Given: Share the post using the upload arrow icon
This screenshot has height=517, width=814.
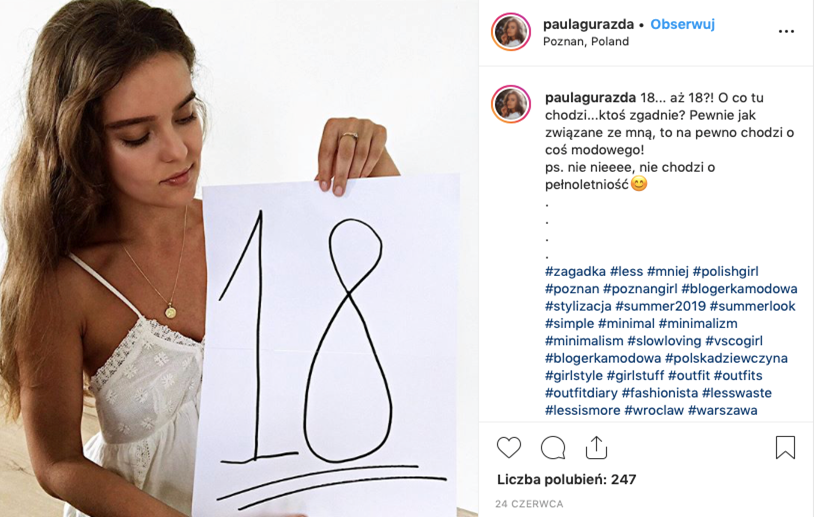Looking at the screenshot, I should 596,447.
